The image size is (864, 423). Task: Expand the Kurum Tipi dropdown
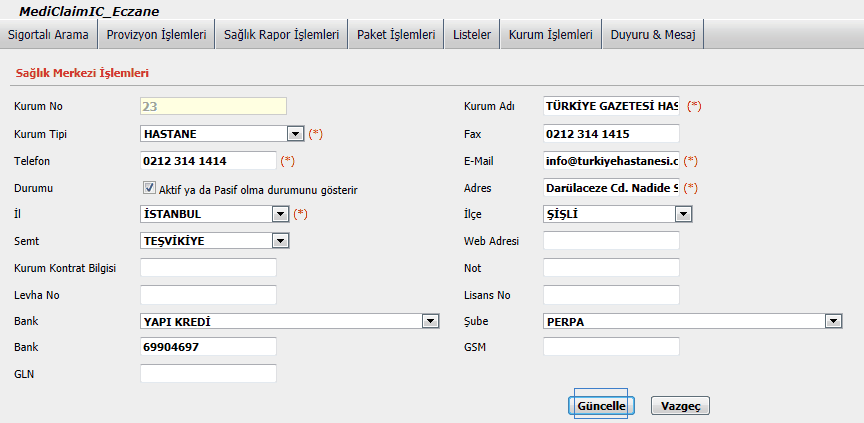(295, 133)
